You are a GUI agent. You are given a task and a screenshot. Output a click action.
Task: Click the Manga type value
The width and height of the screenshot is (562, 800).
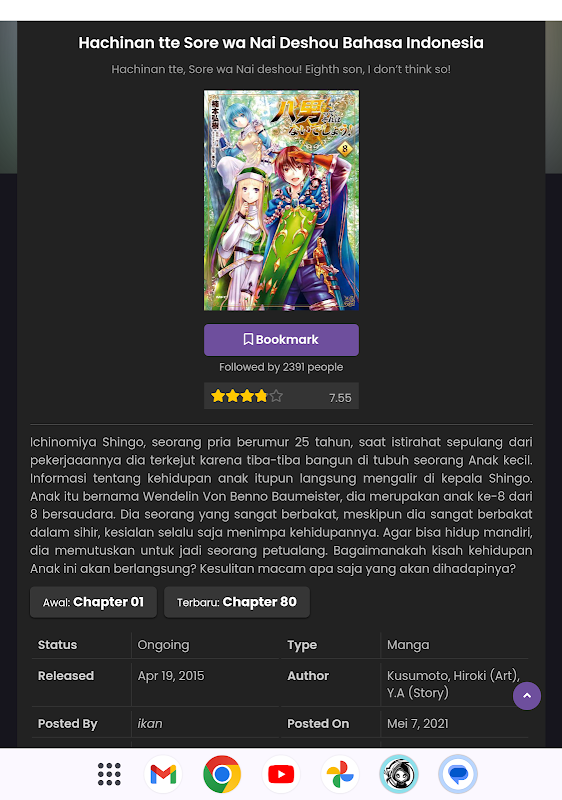click(408, 645)
